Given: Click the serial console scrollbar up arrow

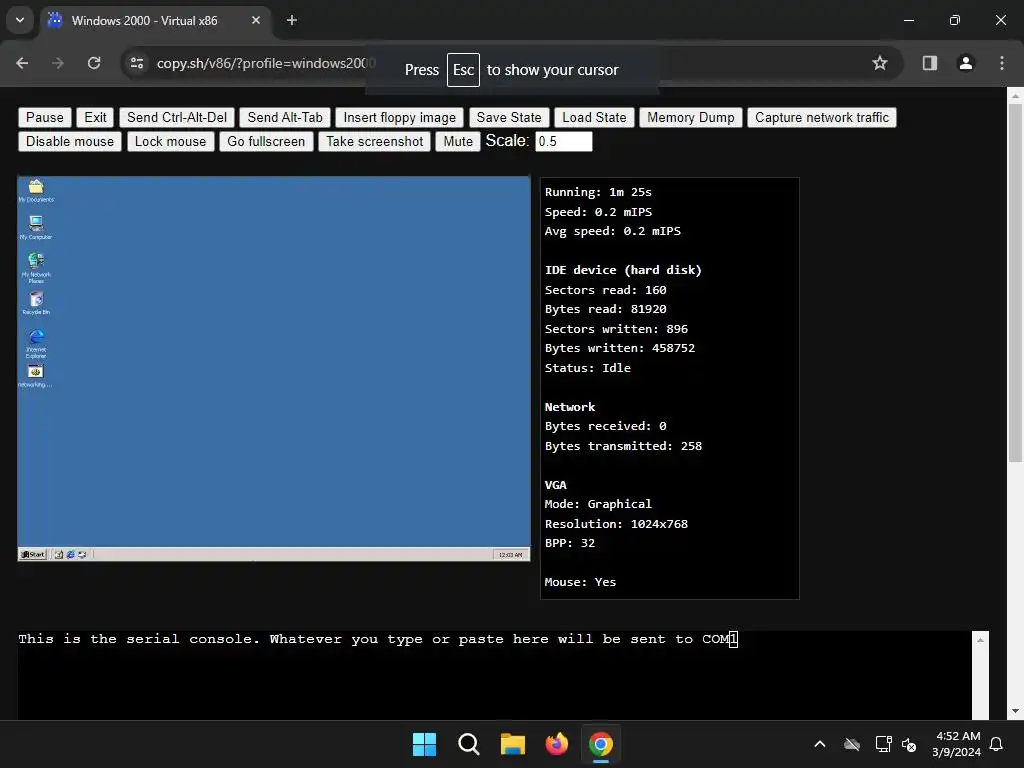Looking at the screenshot, I should tap(980, 640).
